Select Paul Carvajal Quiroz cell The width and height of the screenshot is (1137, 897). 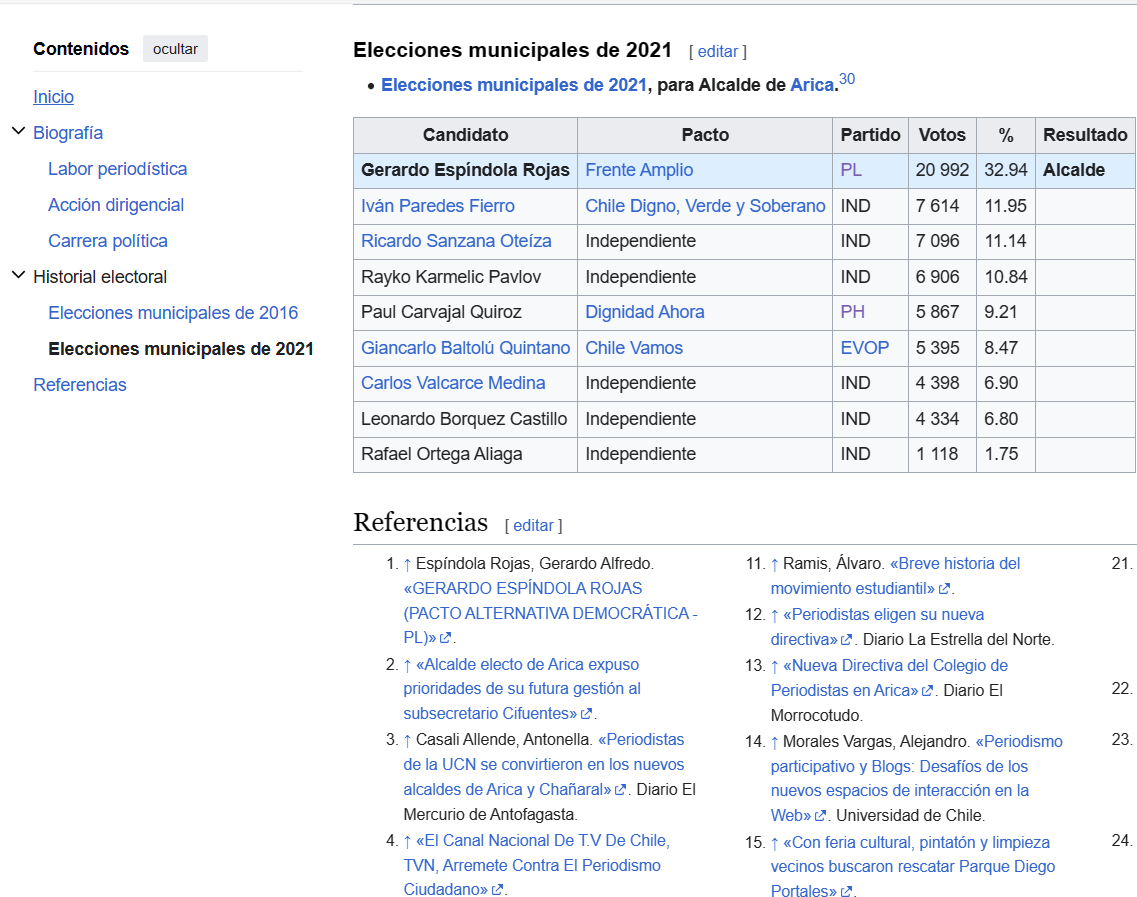click(x=466, y=313)
